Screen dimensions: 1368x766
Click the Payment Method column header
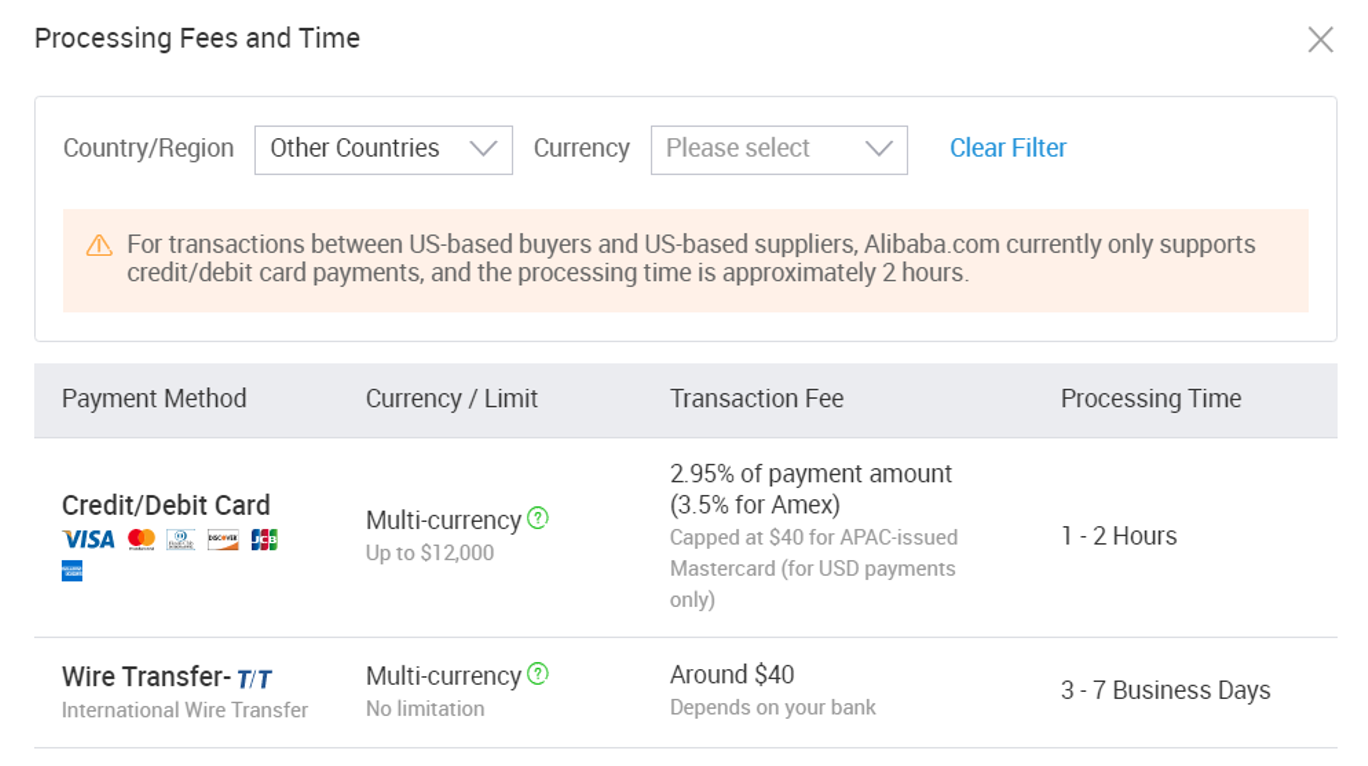(x=154, y=399)
